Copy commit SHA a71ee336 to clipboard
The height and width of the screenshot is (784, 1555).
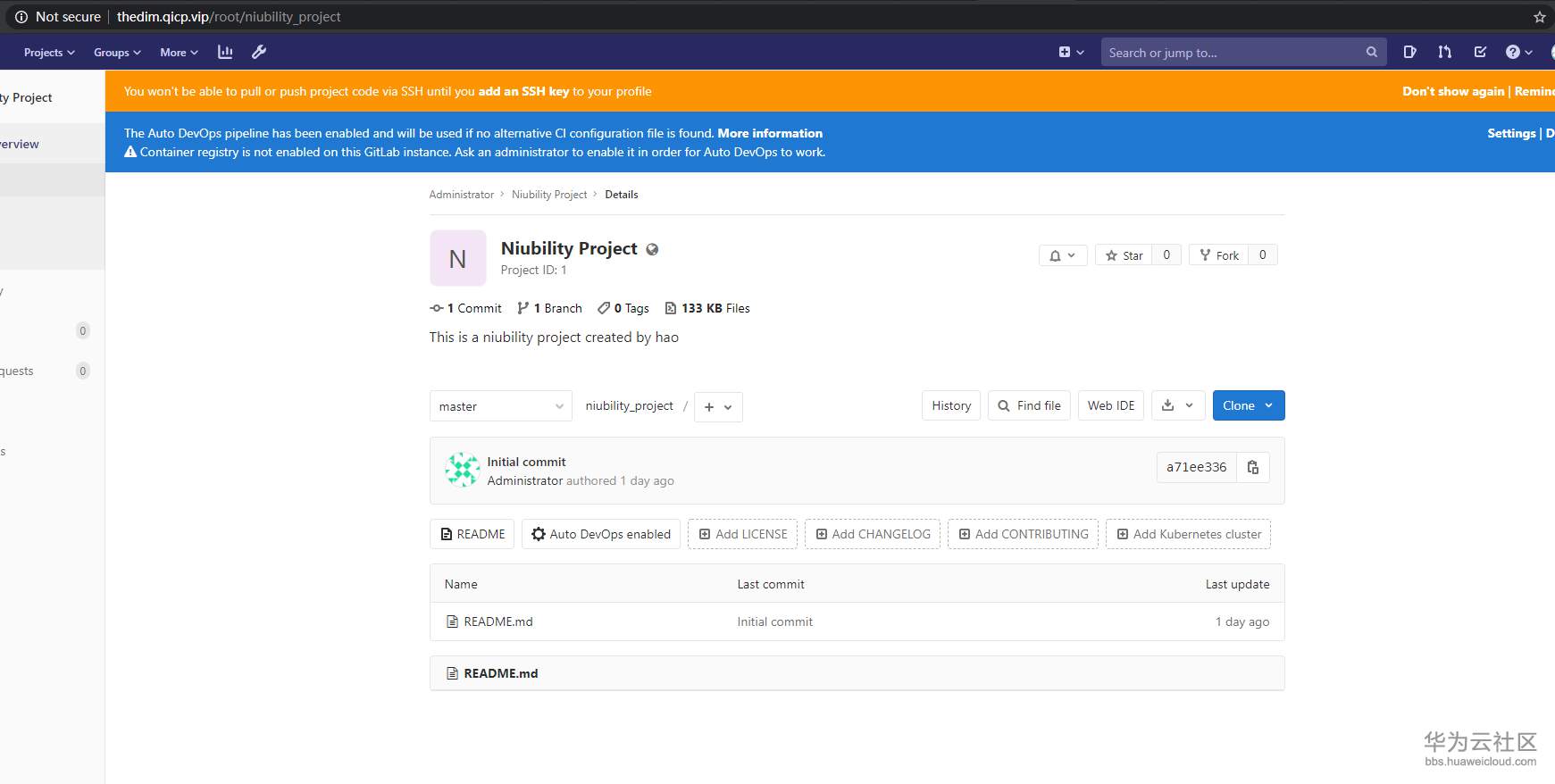(x=1253, y=467)
